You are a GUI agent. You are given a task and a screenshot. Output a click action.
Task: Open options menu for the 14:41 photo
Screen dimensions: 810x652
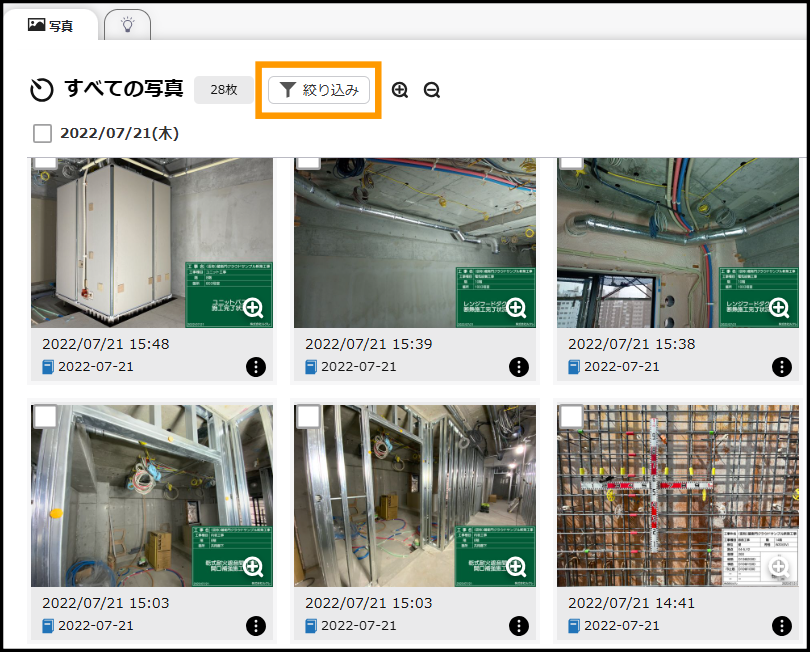[782, 626]
